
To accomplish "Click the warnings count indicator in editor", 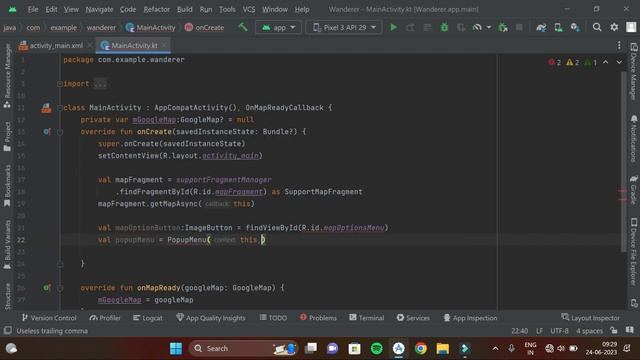I will [572, 62].
